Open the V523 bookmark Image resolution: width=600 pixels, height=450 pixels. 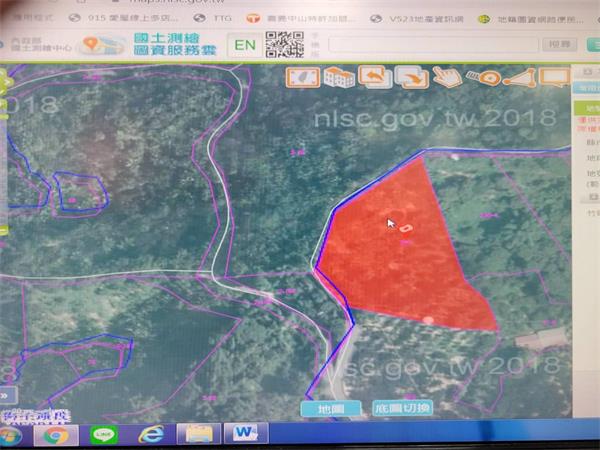point(417,19)
